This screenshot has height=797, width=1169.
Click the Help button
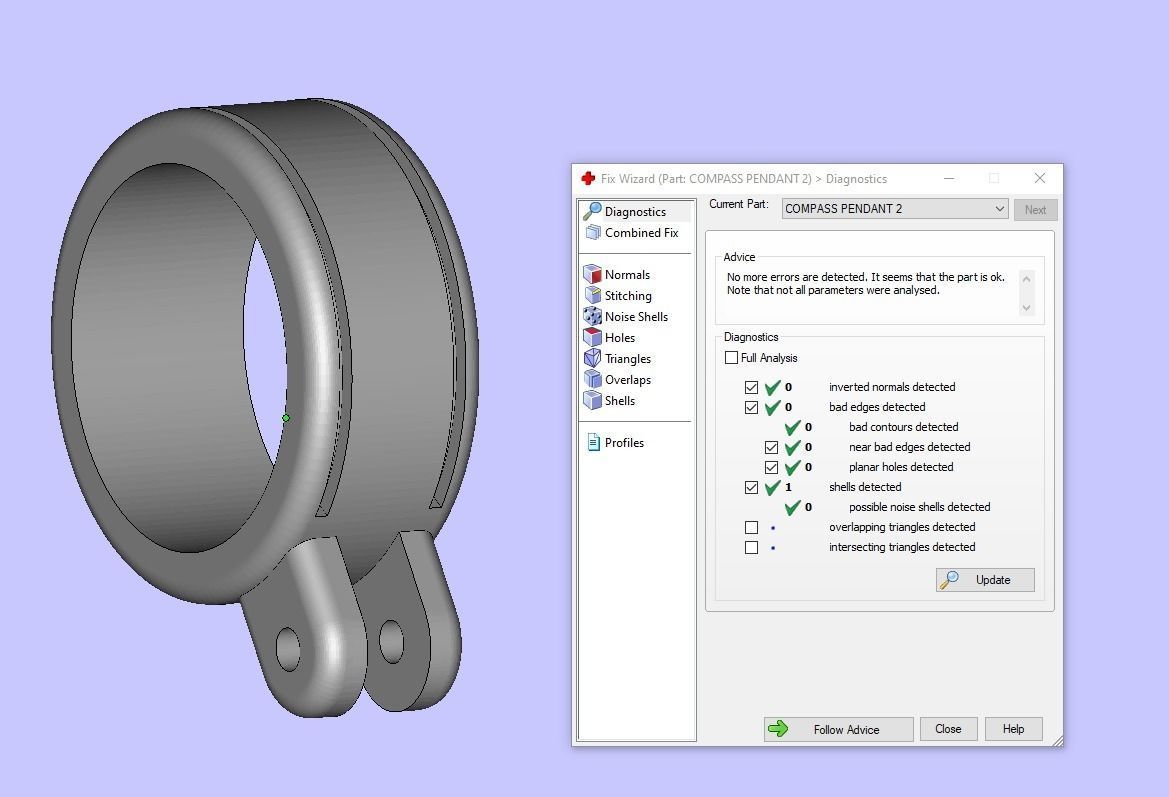tap(1013, 729)
